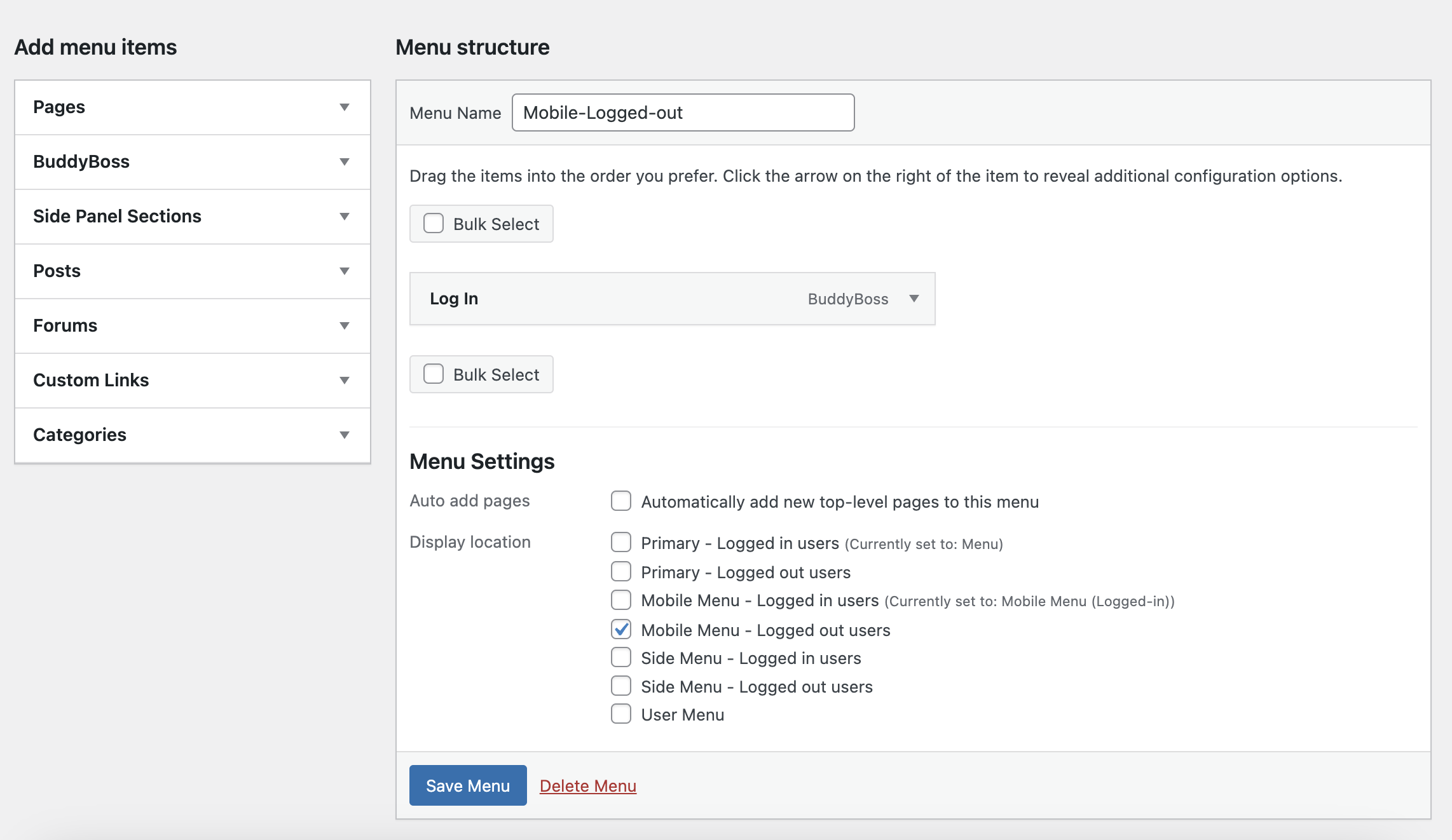Uncheck Mobile Menu - Logged out users
The width and height of the screenshot is (1452, 840).
tap(621, 630)
